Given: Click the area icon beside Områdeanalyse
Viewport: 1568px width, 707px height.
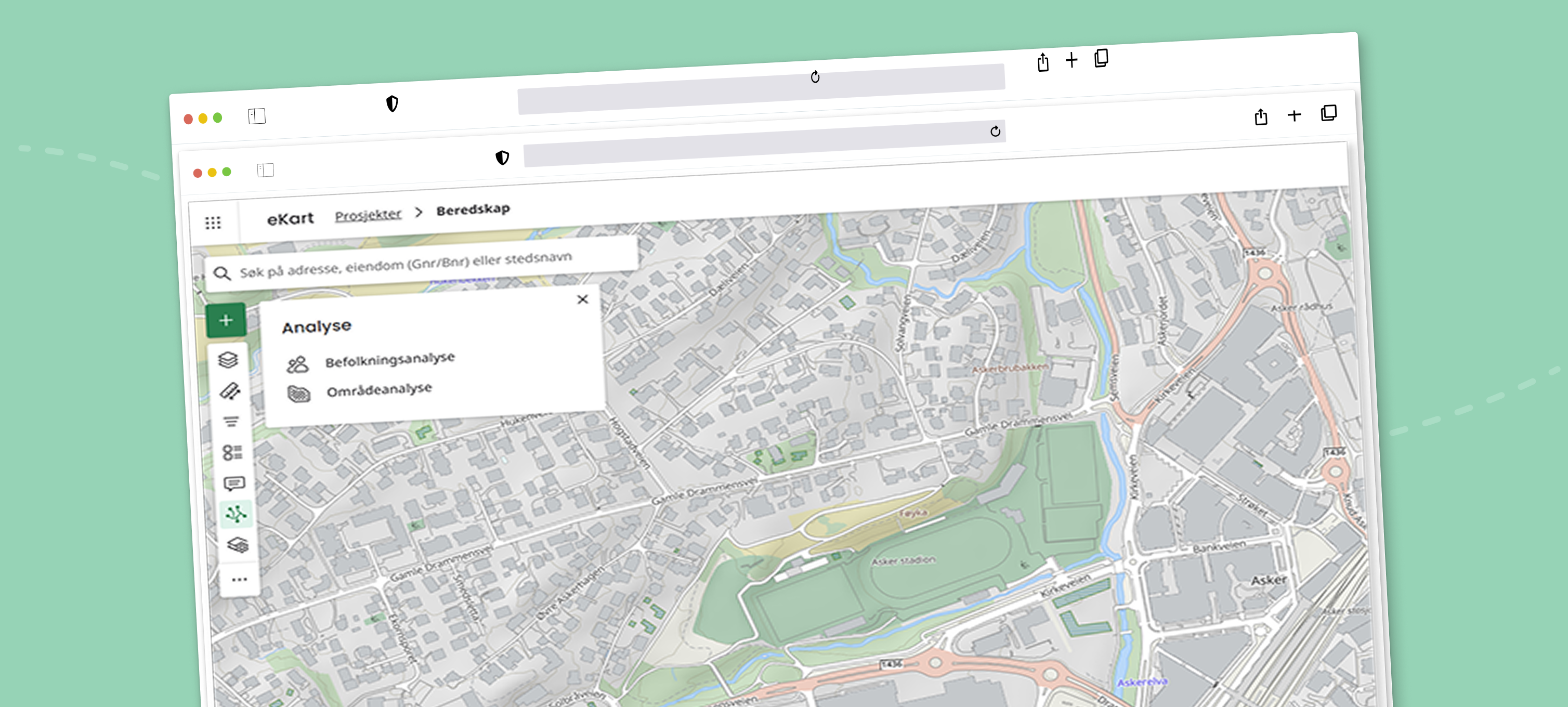Looking at the screenshot, I should (299, 394).
